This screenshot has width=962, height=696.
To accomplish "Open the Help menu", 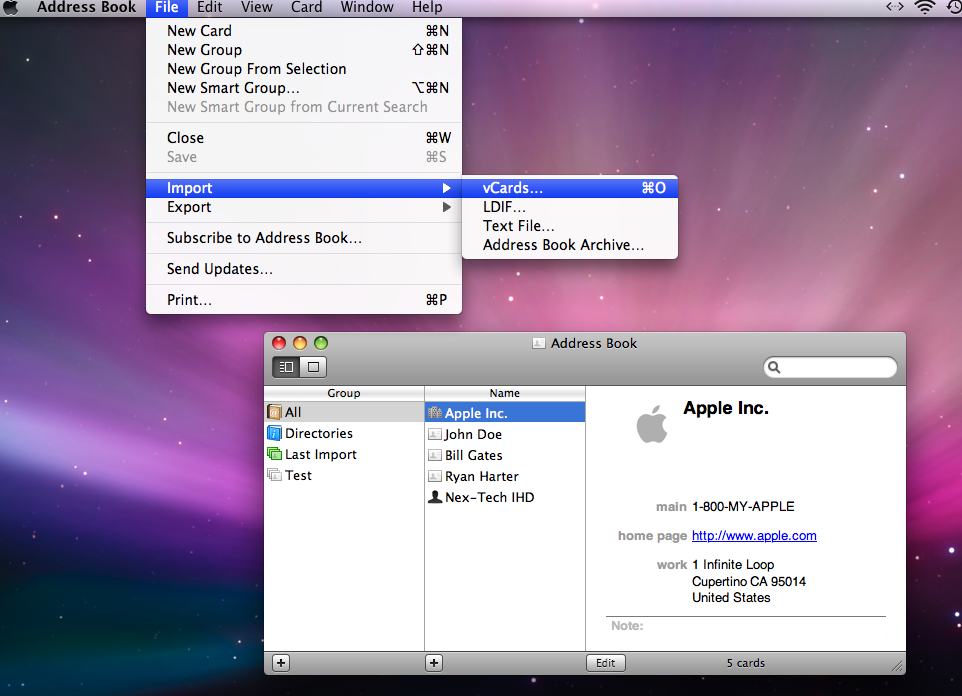I will click(x=427, y=7).
